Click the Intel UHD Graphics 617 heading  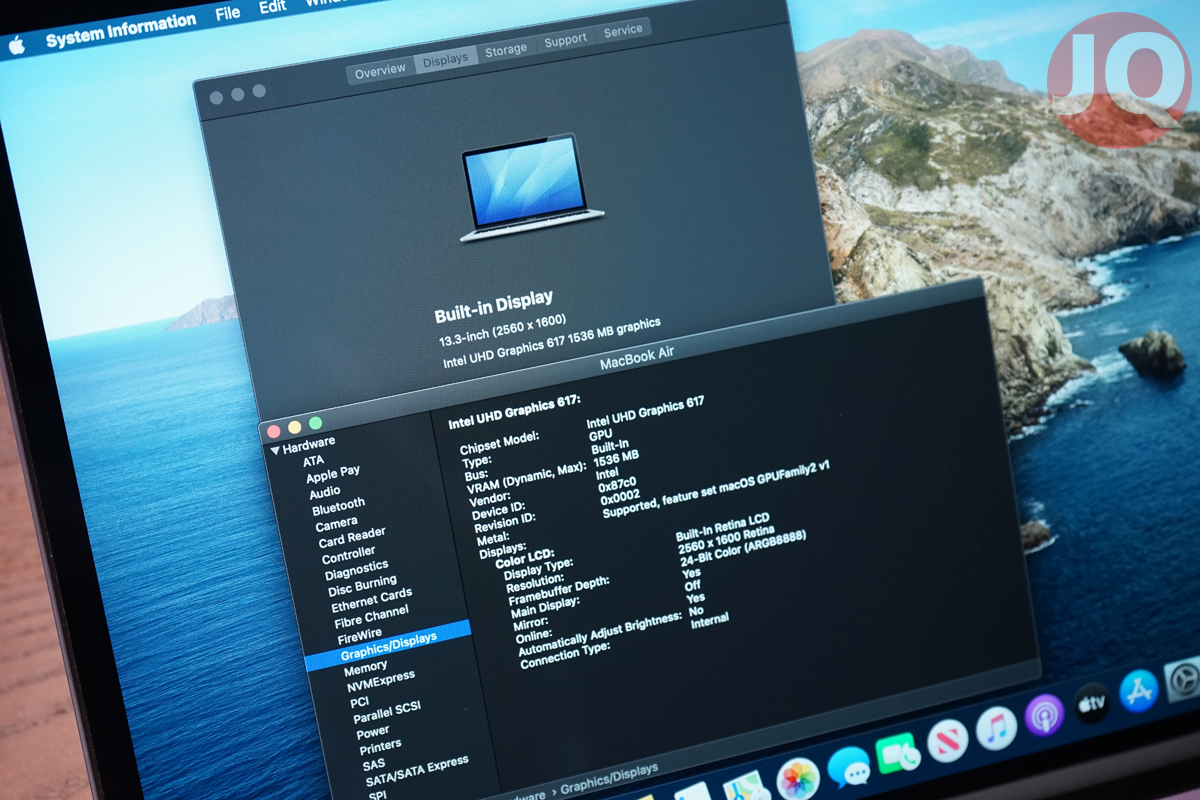coord(514,410)
